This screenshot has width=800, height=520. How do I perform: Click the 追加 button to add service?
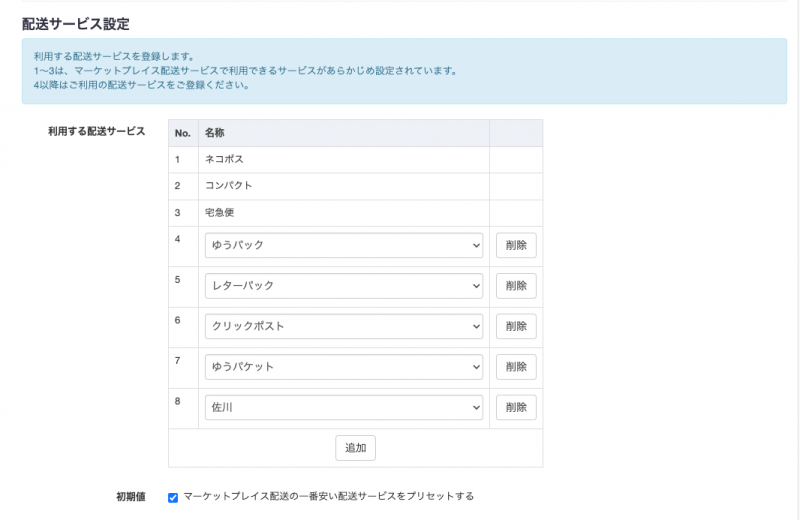pyautogui.click(x=356, y=448)
